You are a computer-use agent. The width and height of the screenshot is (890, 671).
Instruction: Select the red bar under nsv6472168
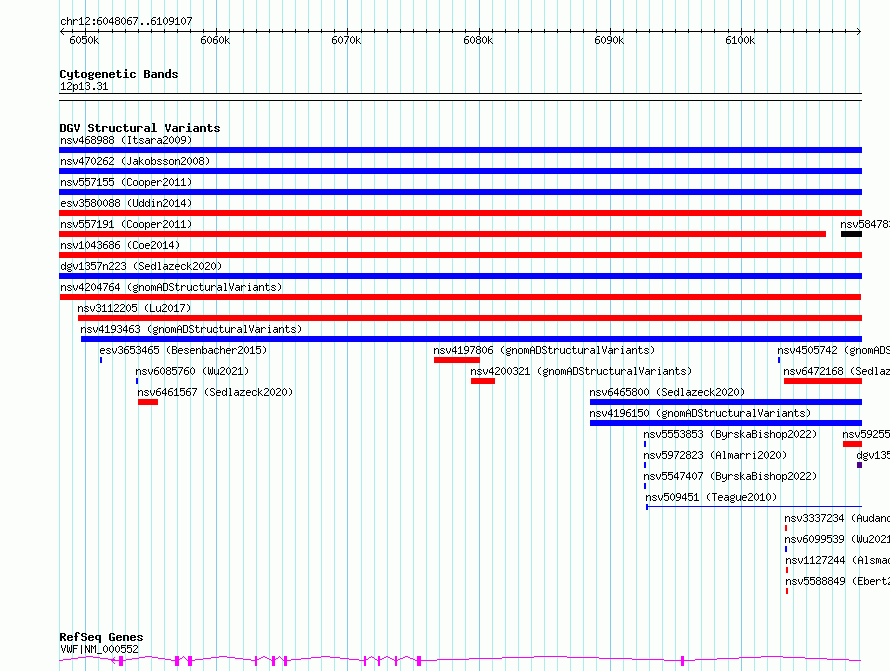coord(823,381)
